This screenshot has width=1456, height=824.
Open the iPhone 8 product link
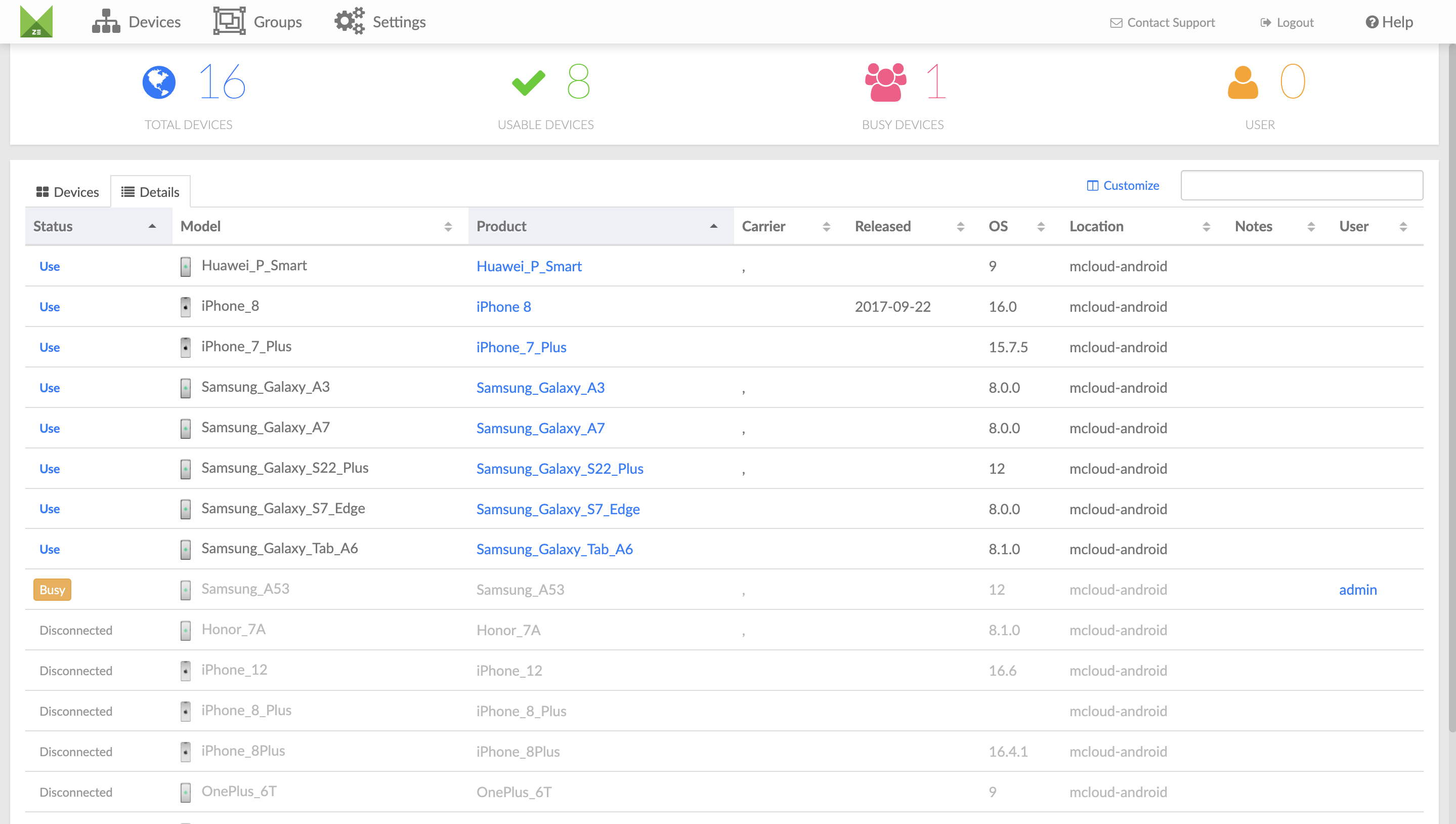click(503, 307)
